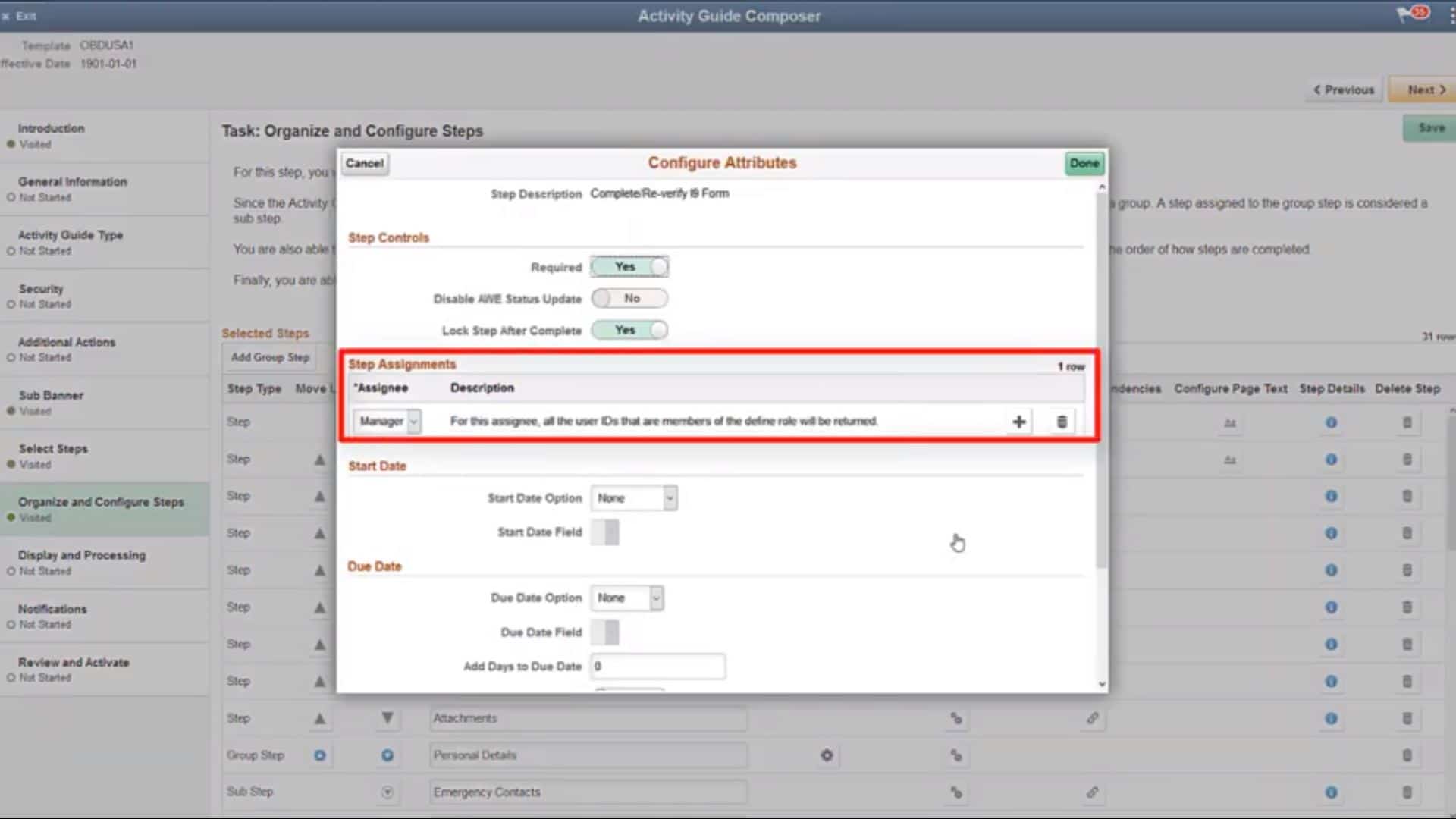Click the Add Days to Due Date field
Screen dimensions: 1456x819
(x=657, y=666)
